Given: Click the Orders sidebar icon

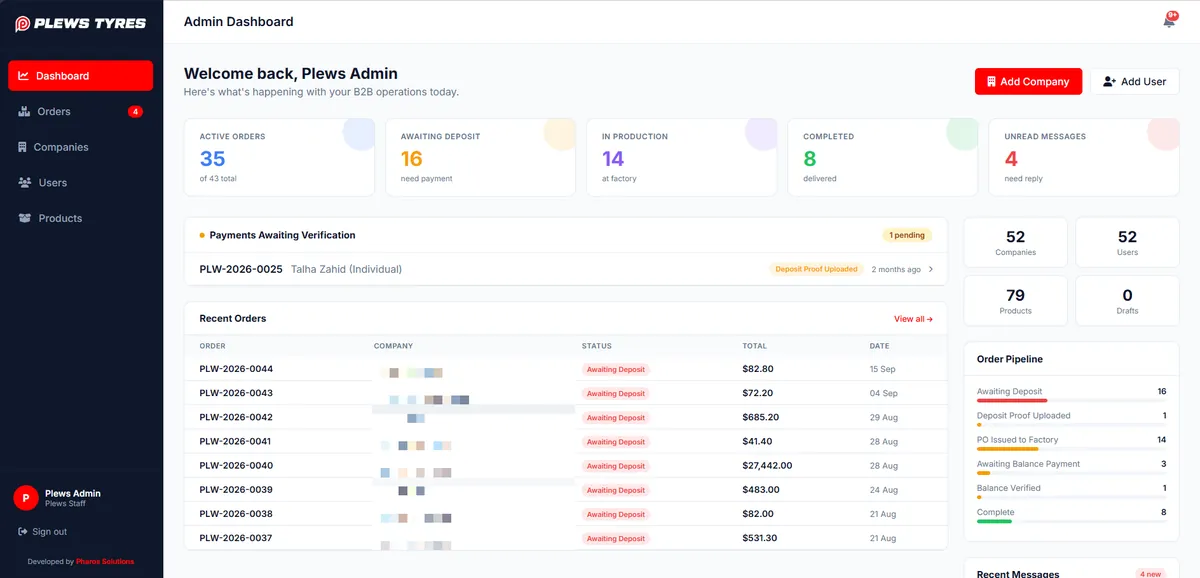Looking at the screenshot, I should pyautogui.click(x=24, y=112).
